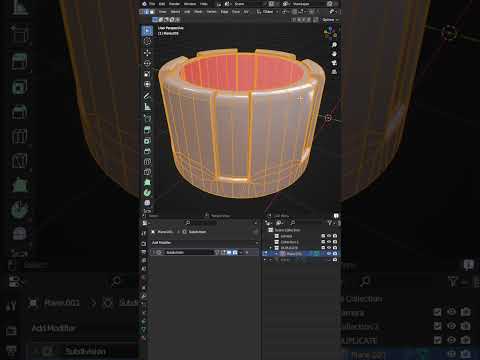Viewport: 480px width, 360px height.
Task: Select the Inset Faces tool
Action: [147, 141]
